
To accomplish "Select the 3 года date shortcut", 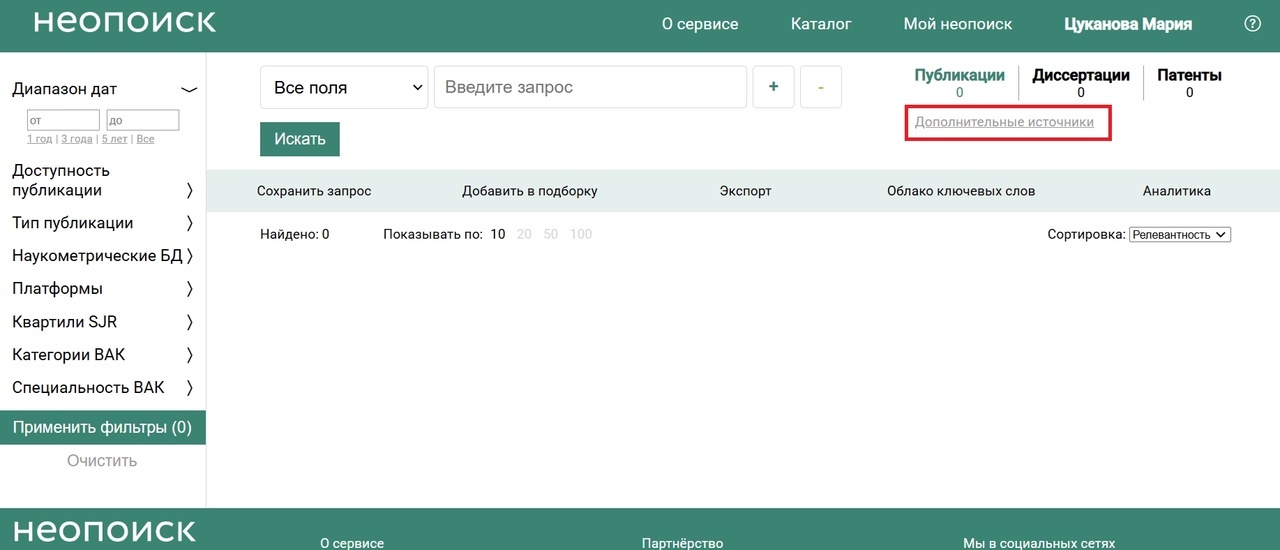I will [x=77, y=139].
